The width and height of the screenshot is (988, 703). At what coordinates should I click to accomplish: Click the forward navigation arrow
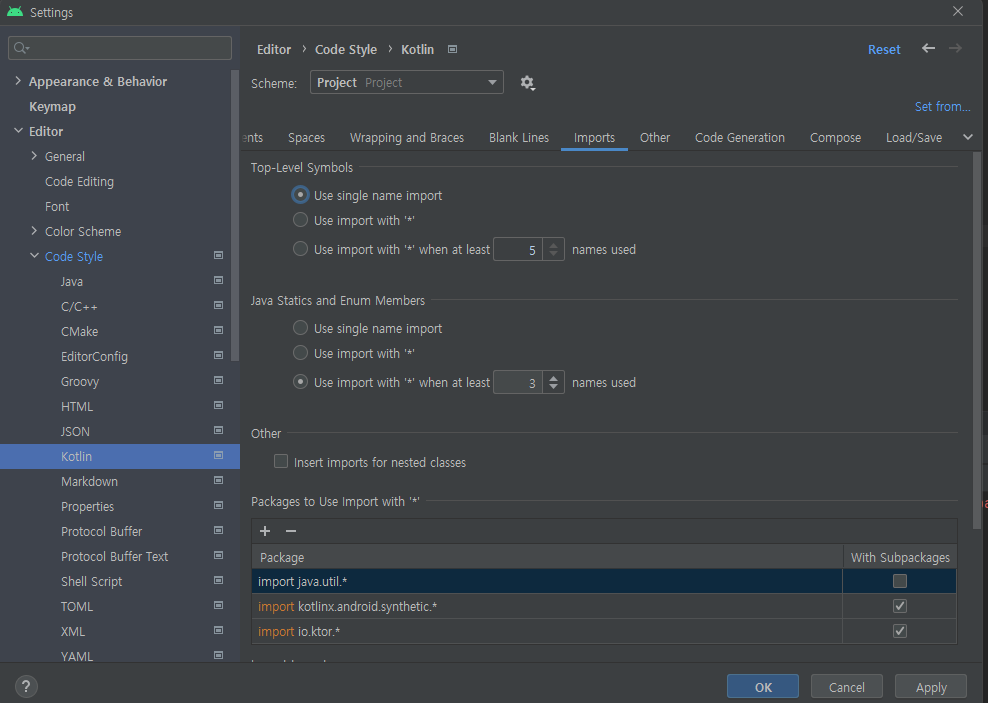pyautogui.click(x=955, y=49)
